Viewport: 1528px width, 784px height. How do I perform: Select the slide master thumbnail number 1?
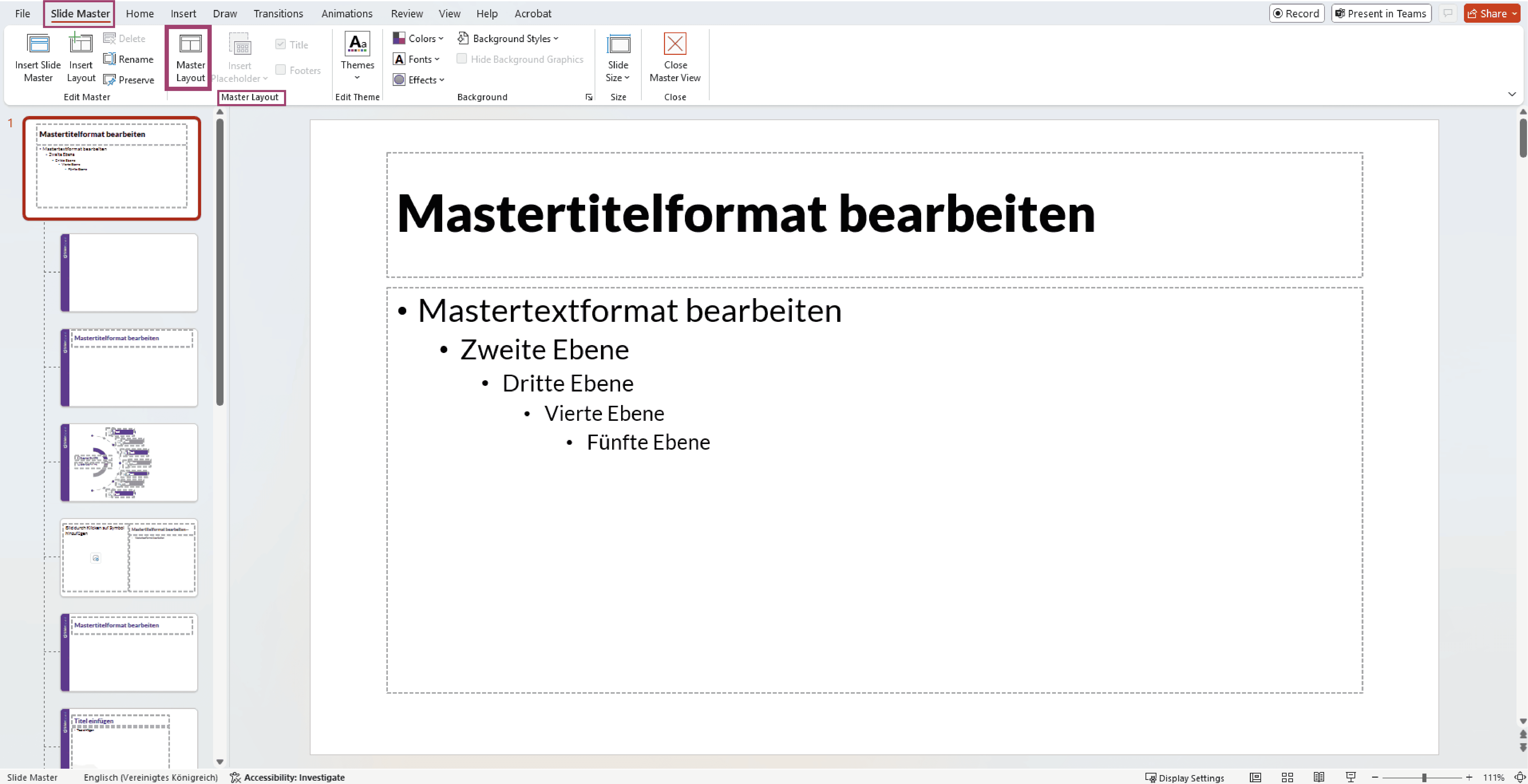[x=112, y=168]
